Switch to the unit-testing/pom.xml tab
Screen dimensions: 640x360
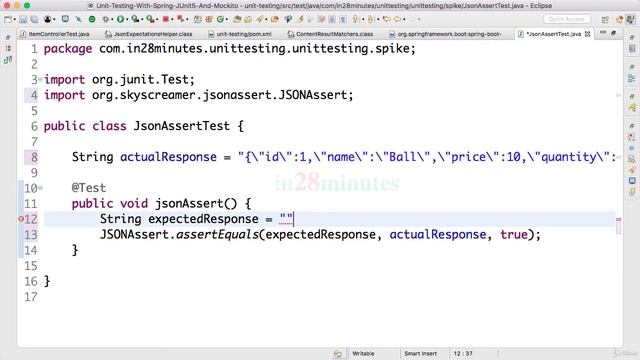click(240, 34)
